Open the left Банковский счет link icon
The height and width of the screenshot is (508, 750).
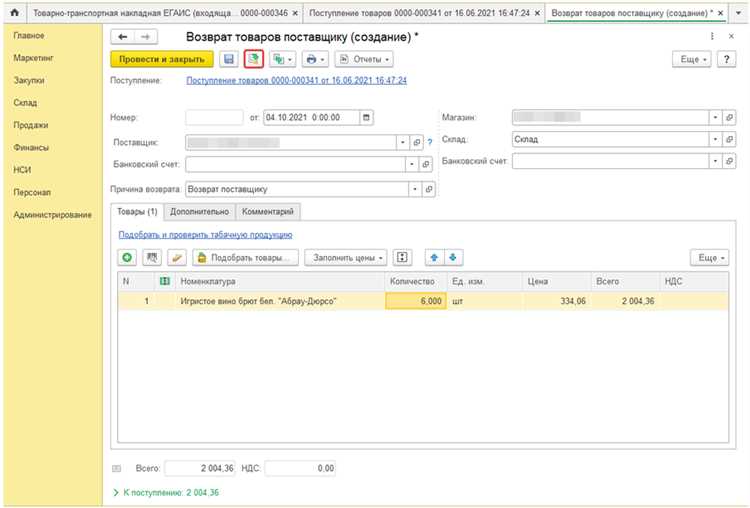click(x=426, y=164)
